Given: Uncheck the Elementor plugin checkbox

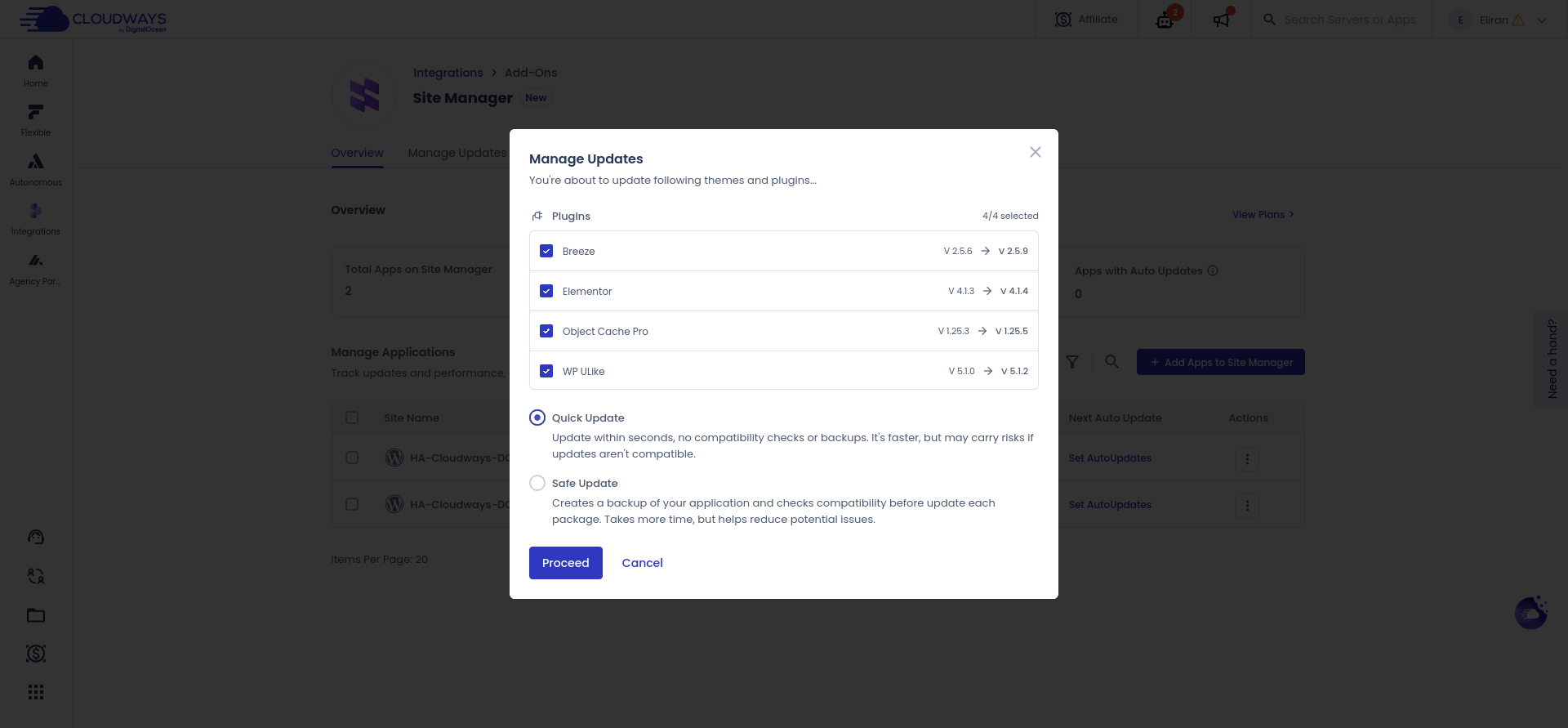Looking at the screenshot, I should [546, 291].
